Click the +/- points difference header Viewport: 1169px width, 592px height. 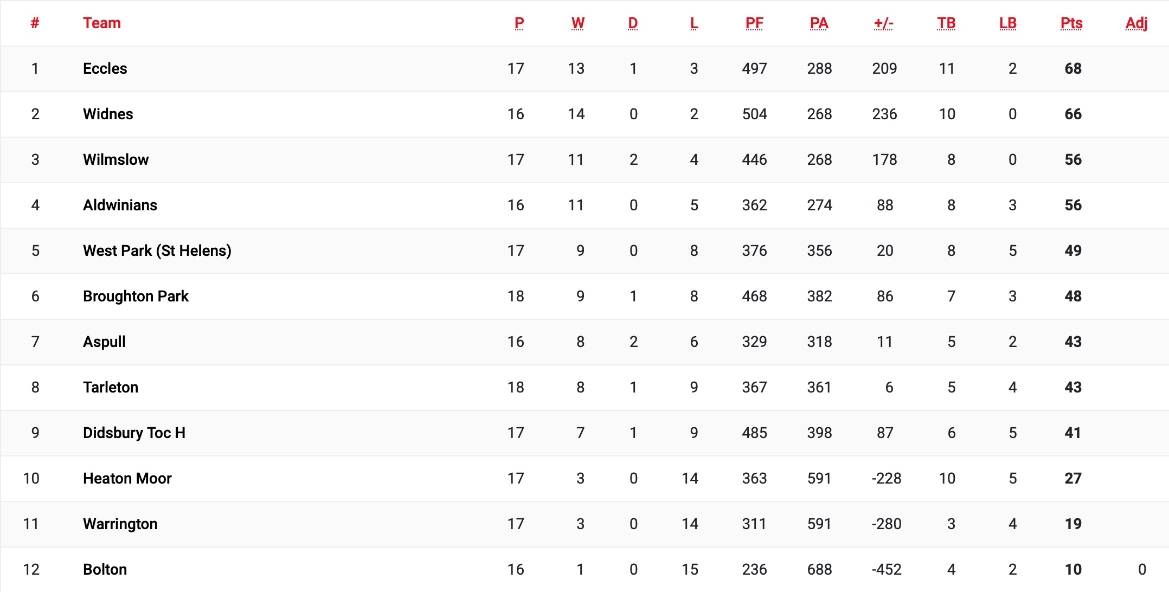[x=884, y=23]
